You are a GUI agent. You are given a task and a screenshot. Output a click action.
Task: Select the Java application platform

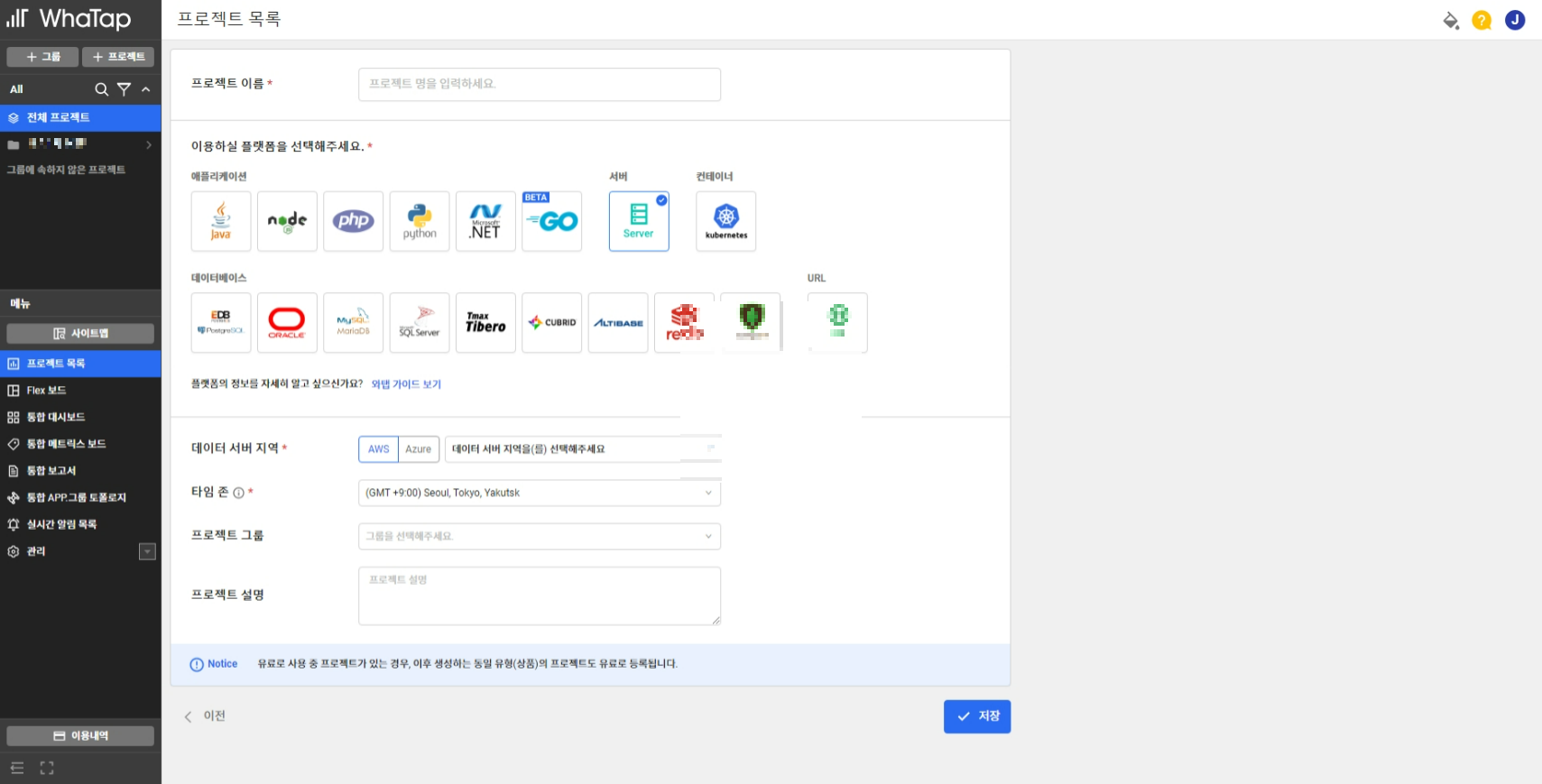click(x=221, y=221)
